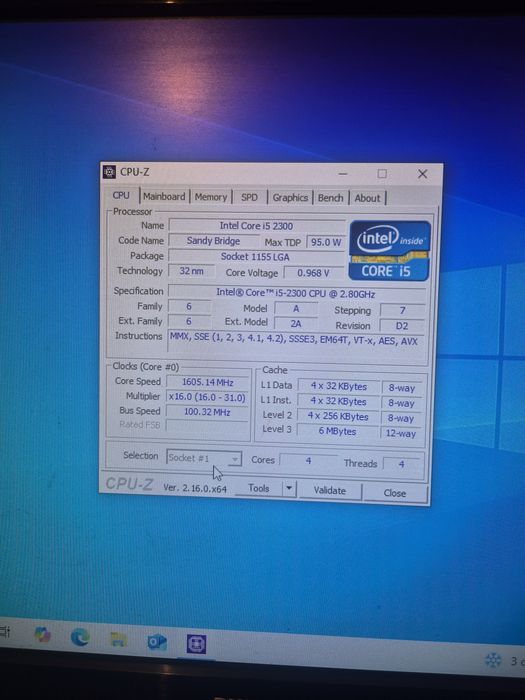Select the CPU tab
This screenshot has height=700, width=525.
[x=121, y=196]
